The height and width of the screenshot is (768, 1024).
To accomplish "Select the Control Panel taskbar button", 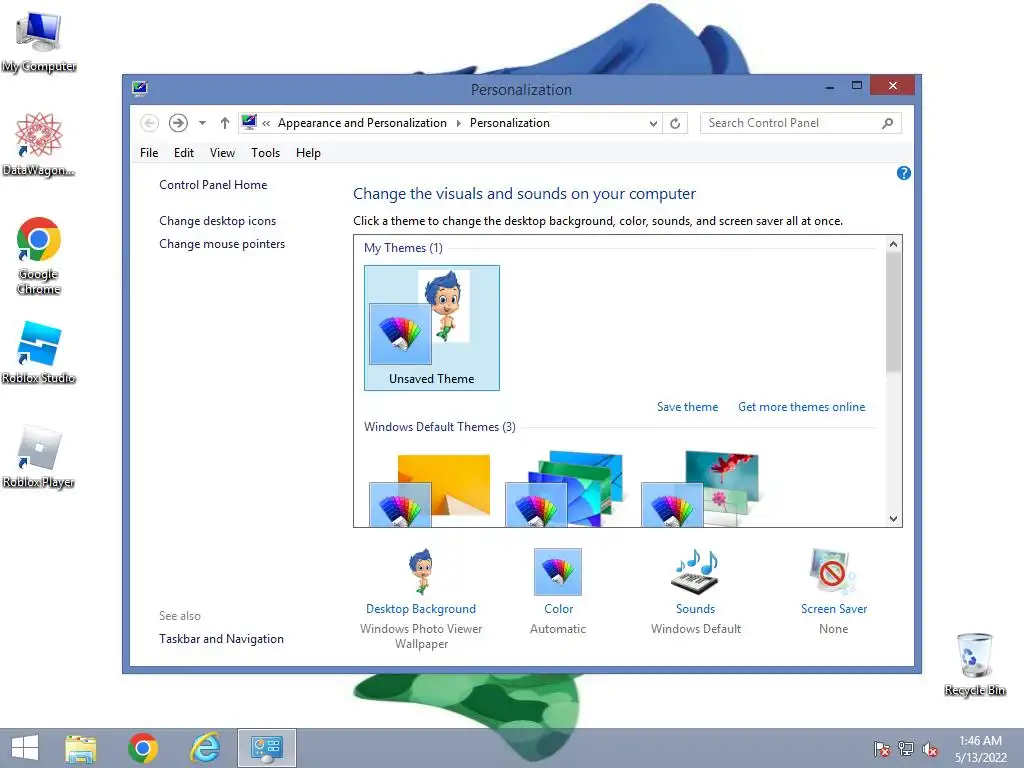I will point(266,748).
